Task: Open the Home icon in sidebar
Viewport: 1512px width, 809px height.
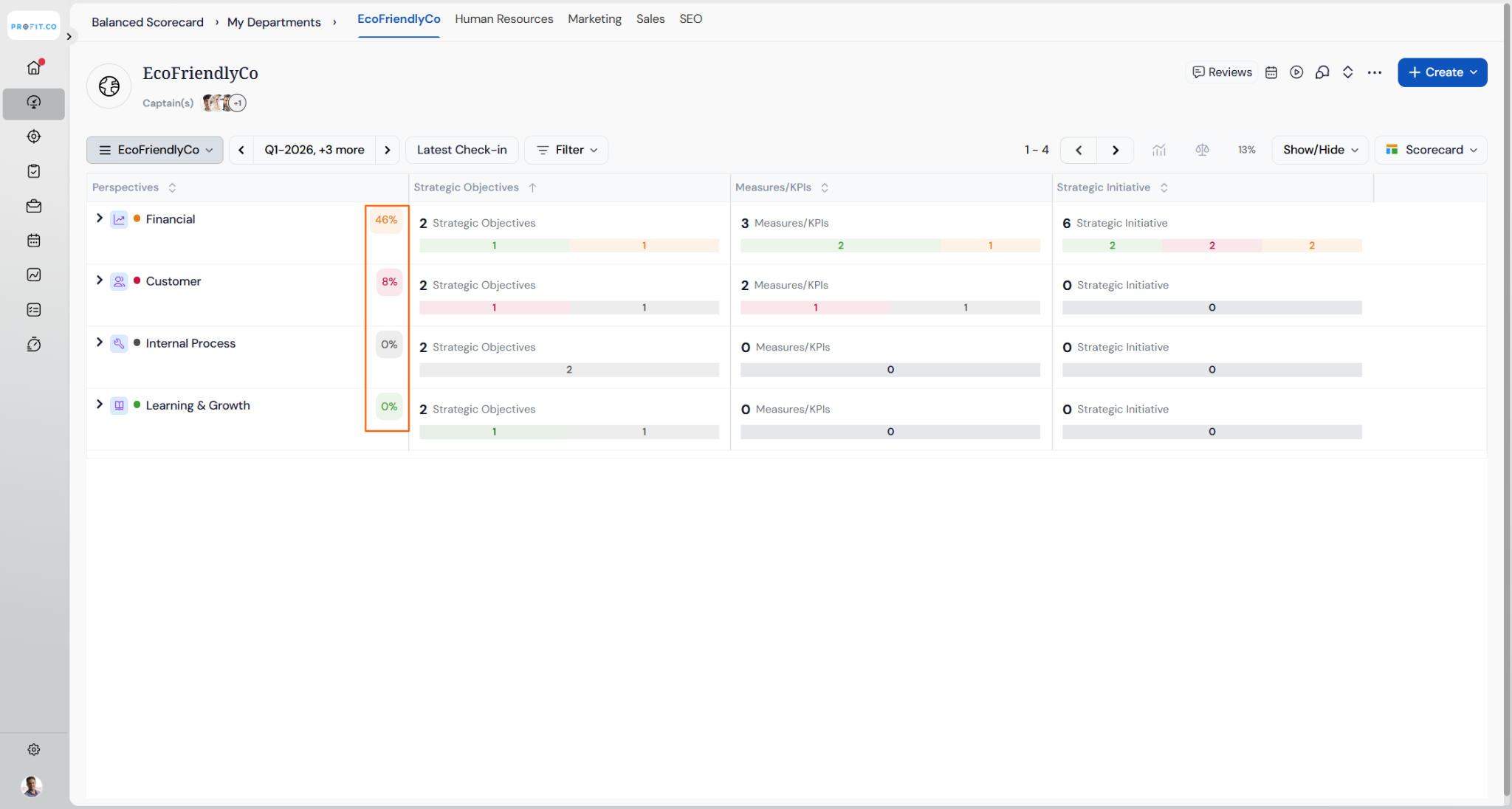Action: 34,67
